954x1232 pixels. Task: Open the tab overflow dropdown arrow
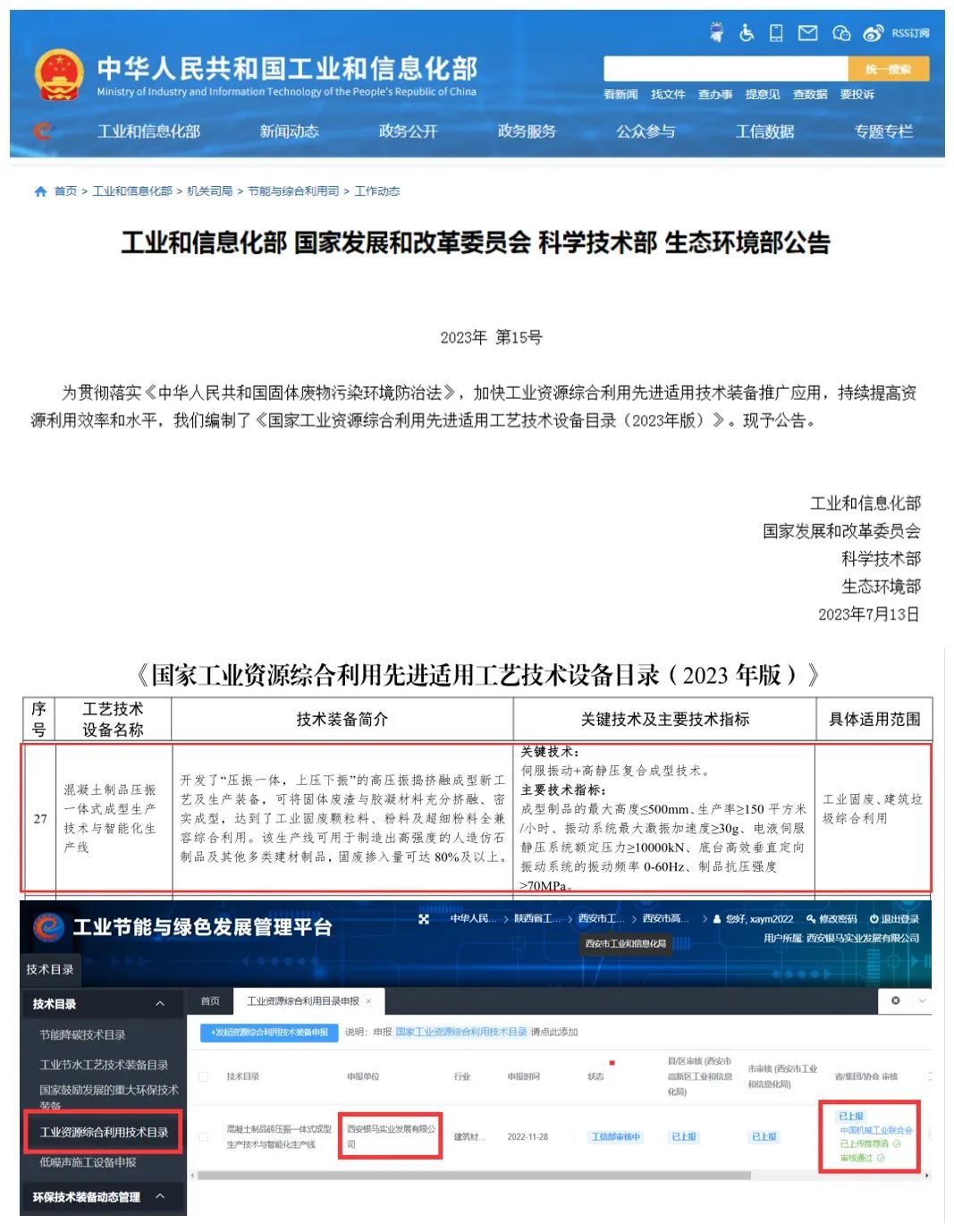[922, 1001]
